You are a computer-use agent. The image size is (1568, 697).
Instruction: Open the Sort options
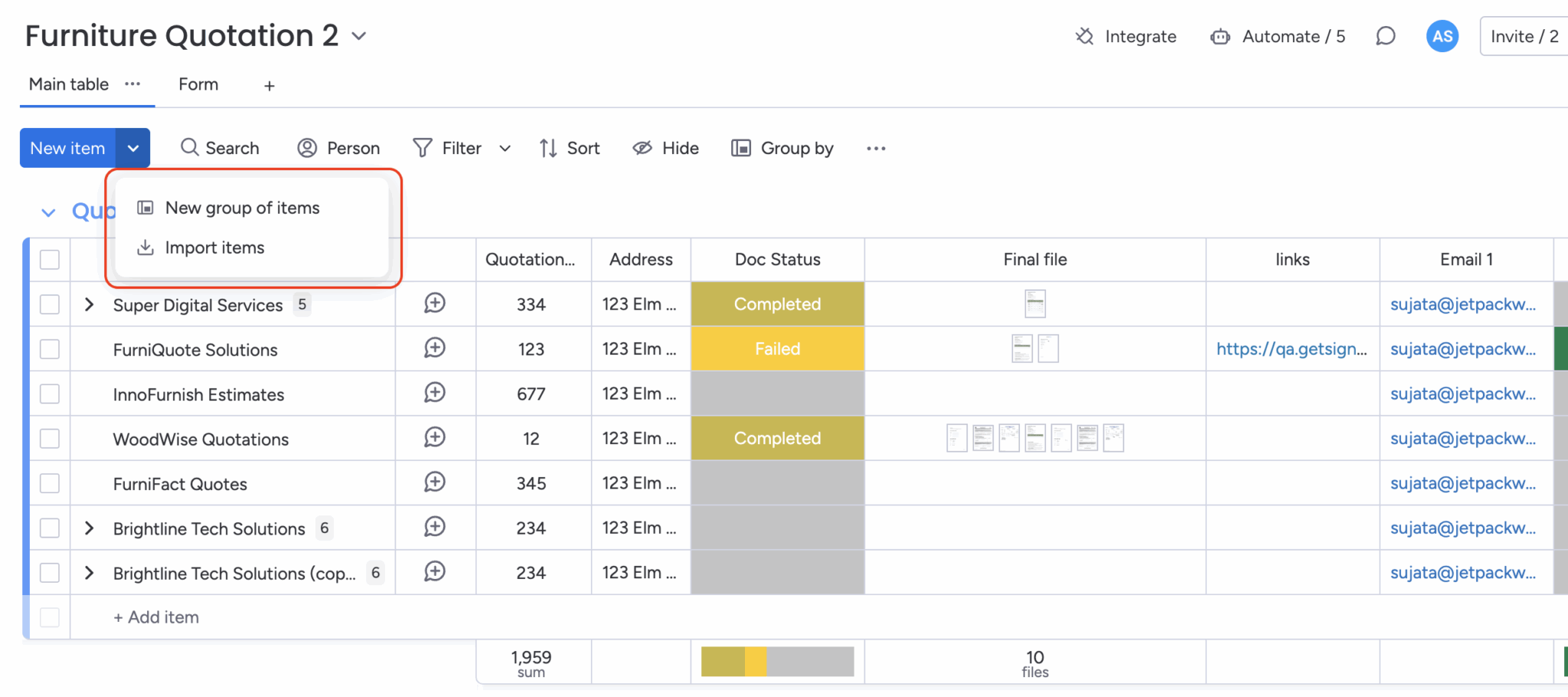point(569,148)
